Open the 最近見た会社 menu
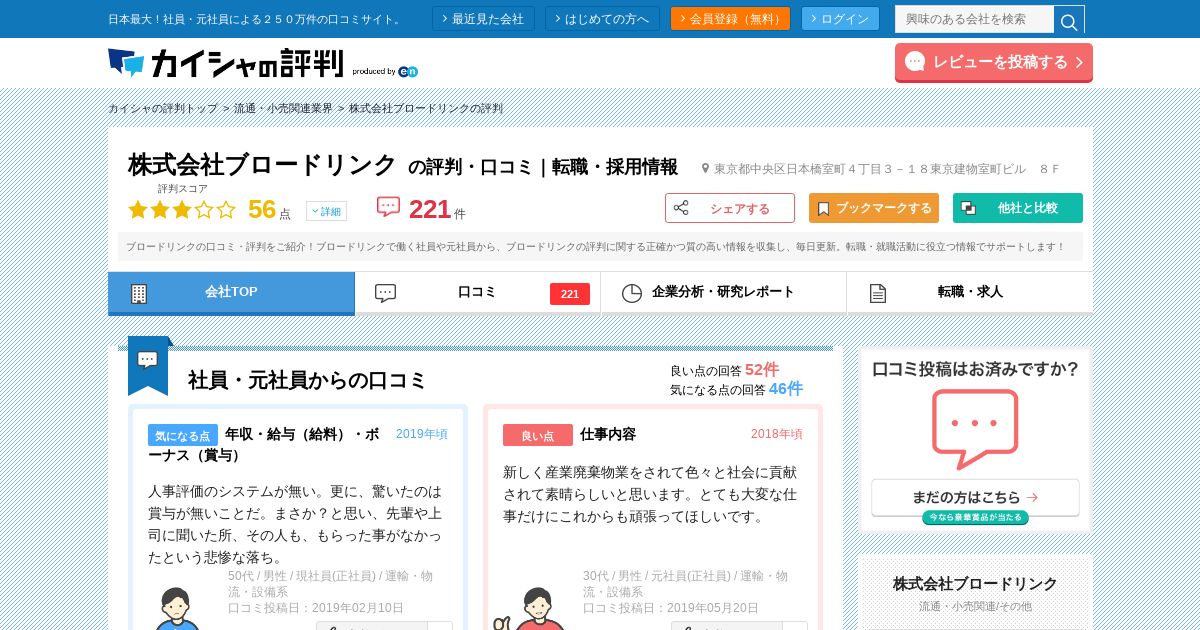1200x630 pixels. (483, 19)
